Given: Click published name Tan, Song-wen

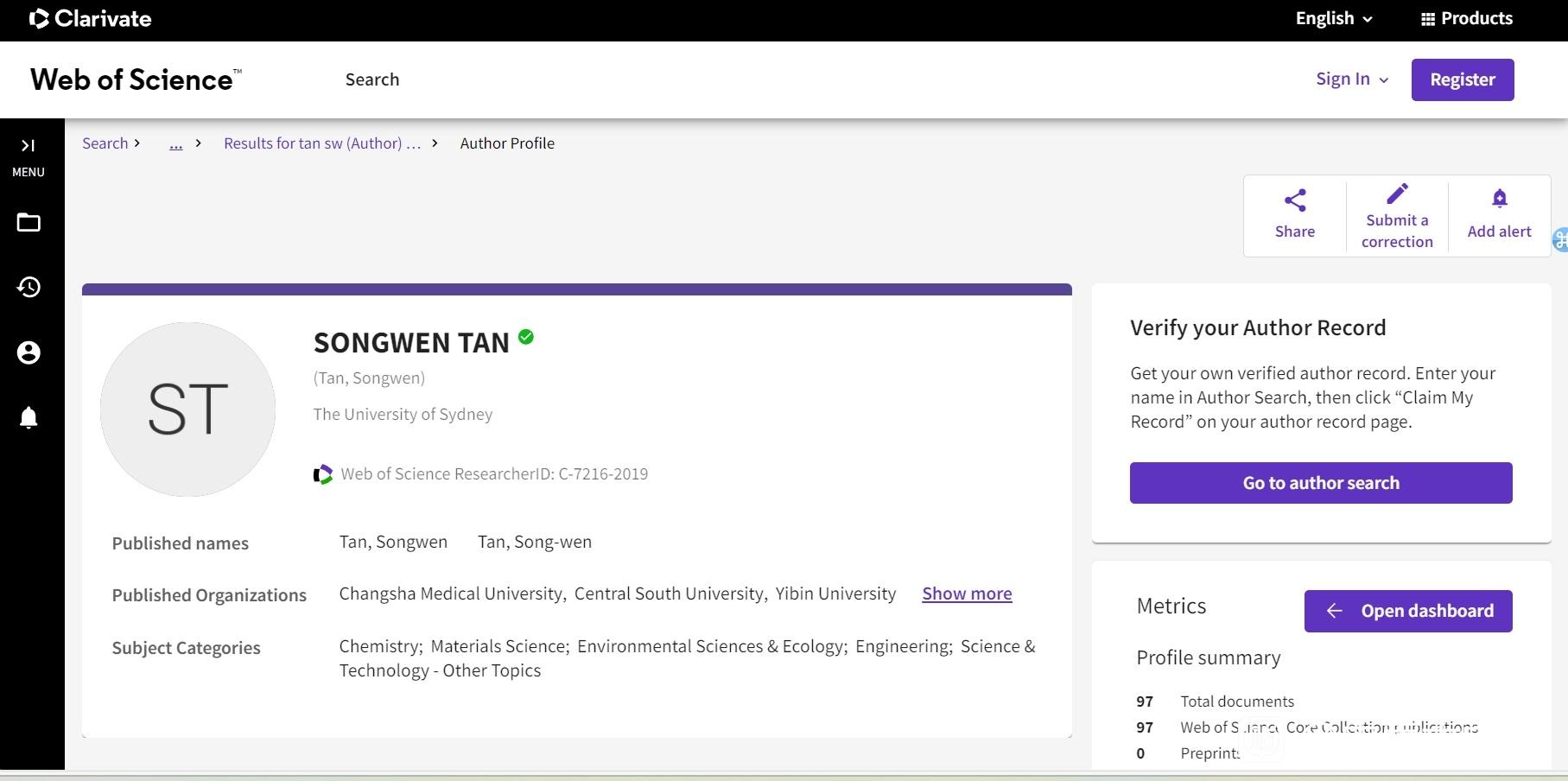Looking at the screenshot, I should tap(535, 542).
